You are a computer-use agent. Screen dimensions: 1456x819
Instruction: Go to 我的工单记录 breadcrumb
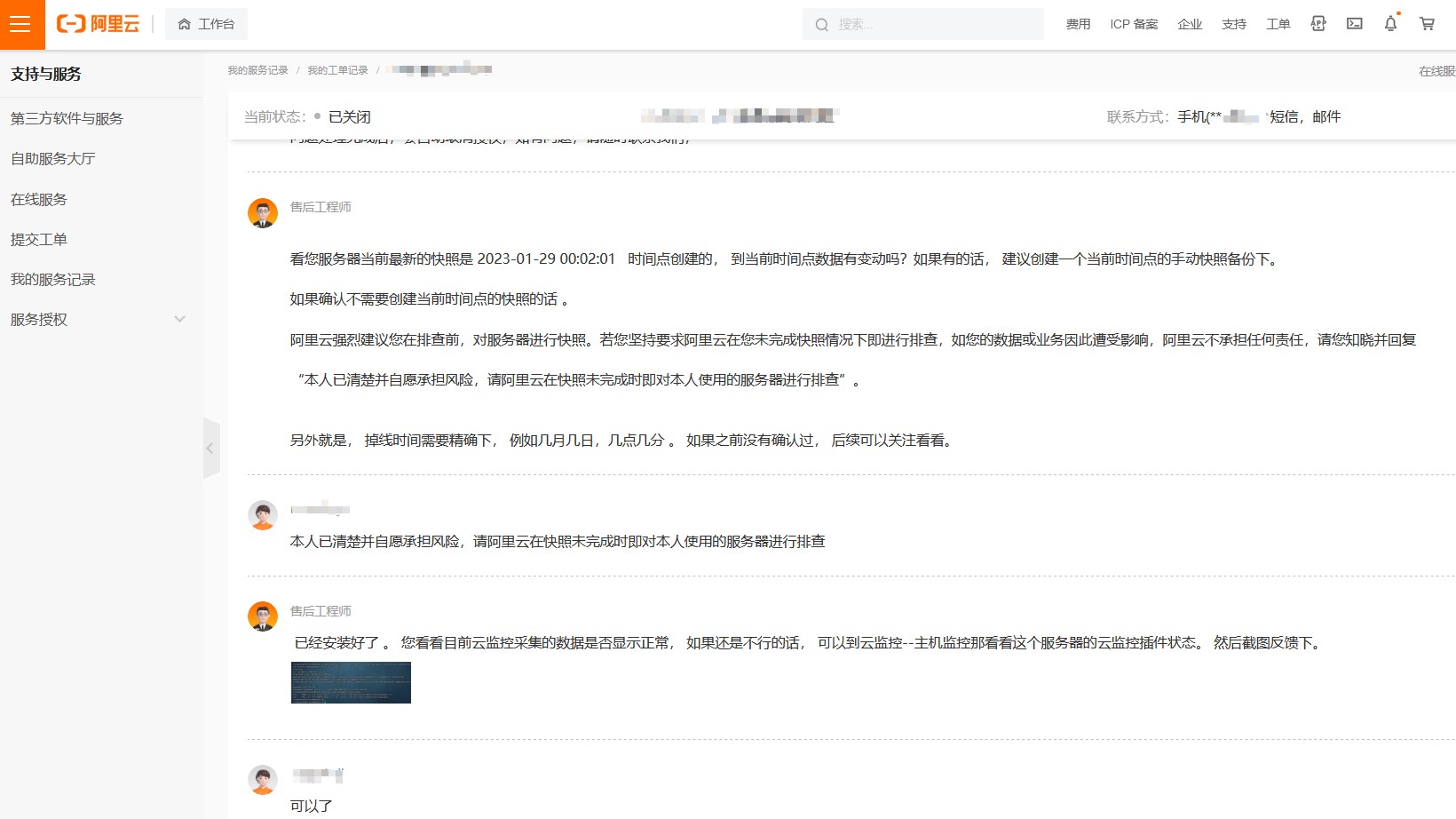[337, 70]
